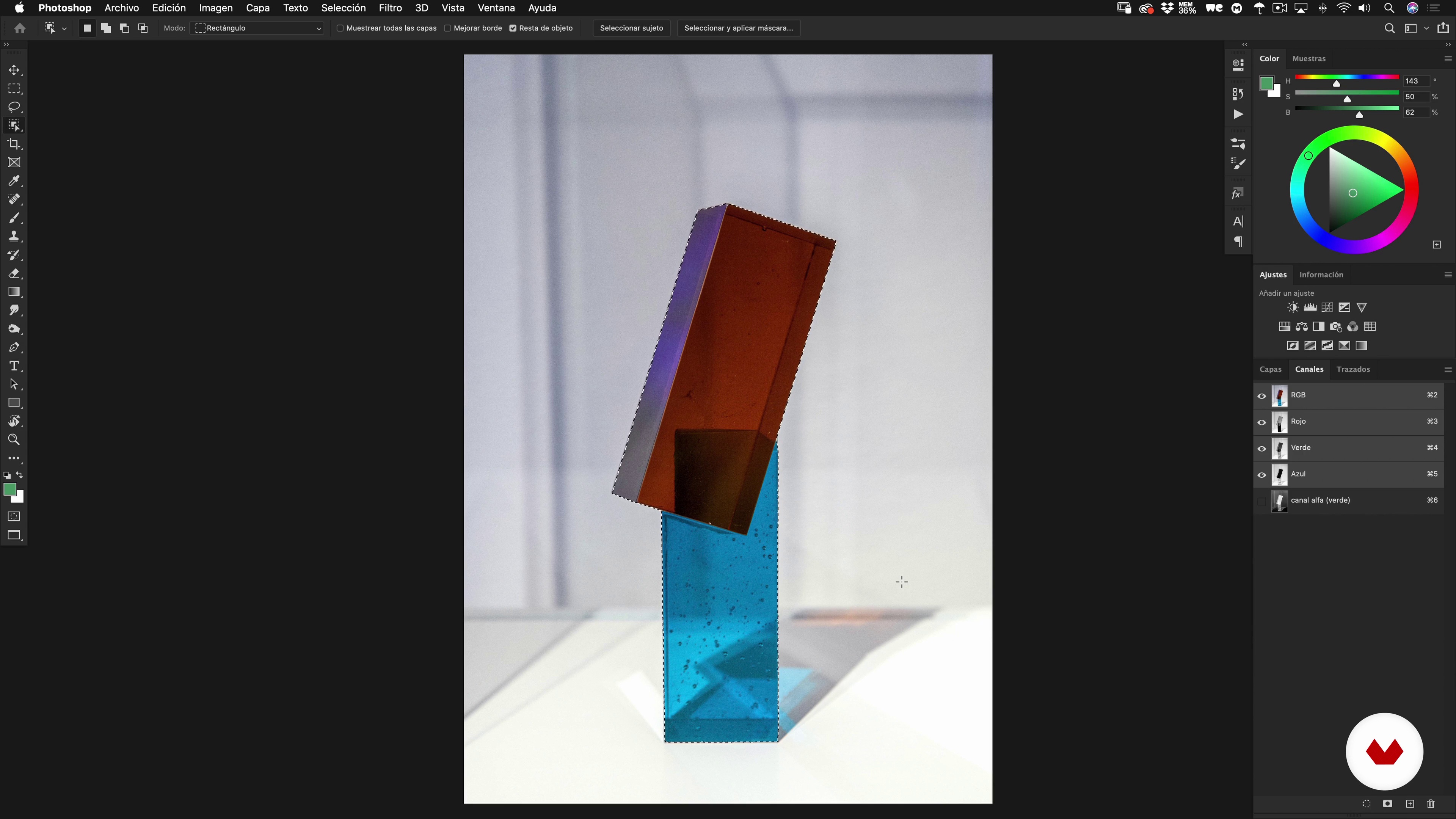
Task: Click the Seleccionar sujeto button
Action: tap(631, 28)
